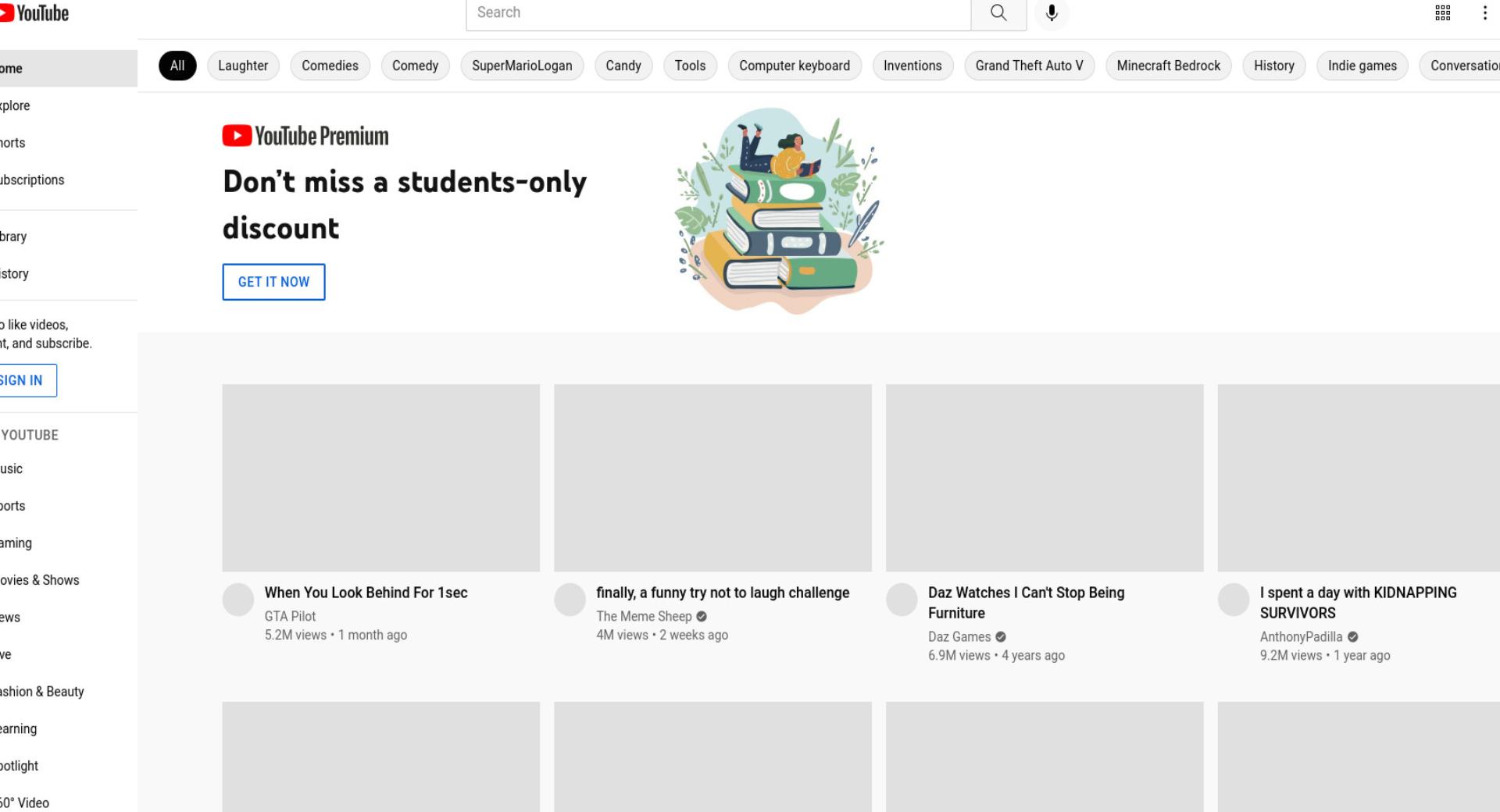The width and height of the screenshot is (1500, 812).
Task: Select the Comedies filter chip
Action: coord(330,66)
